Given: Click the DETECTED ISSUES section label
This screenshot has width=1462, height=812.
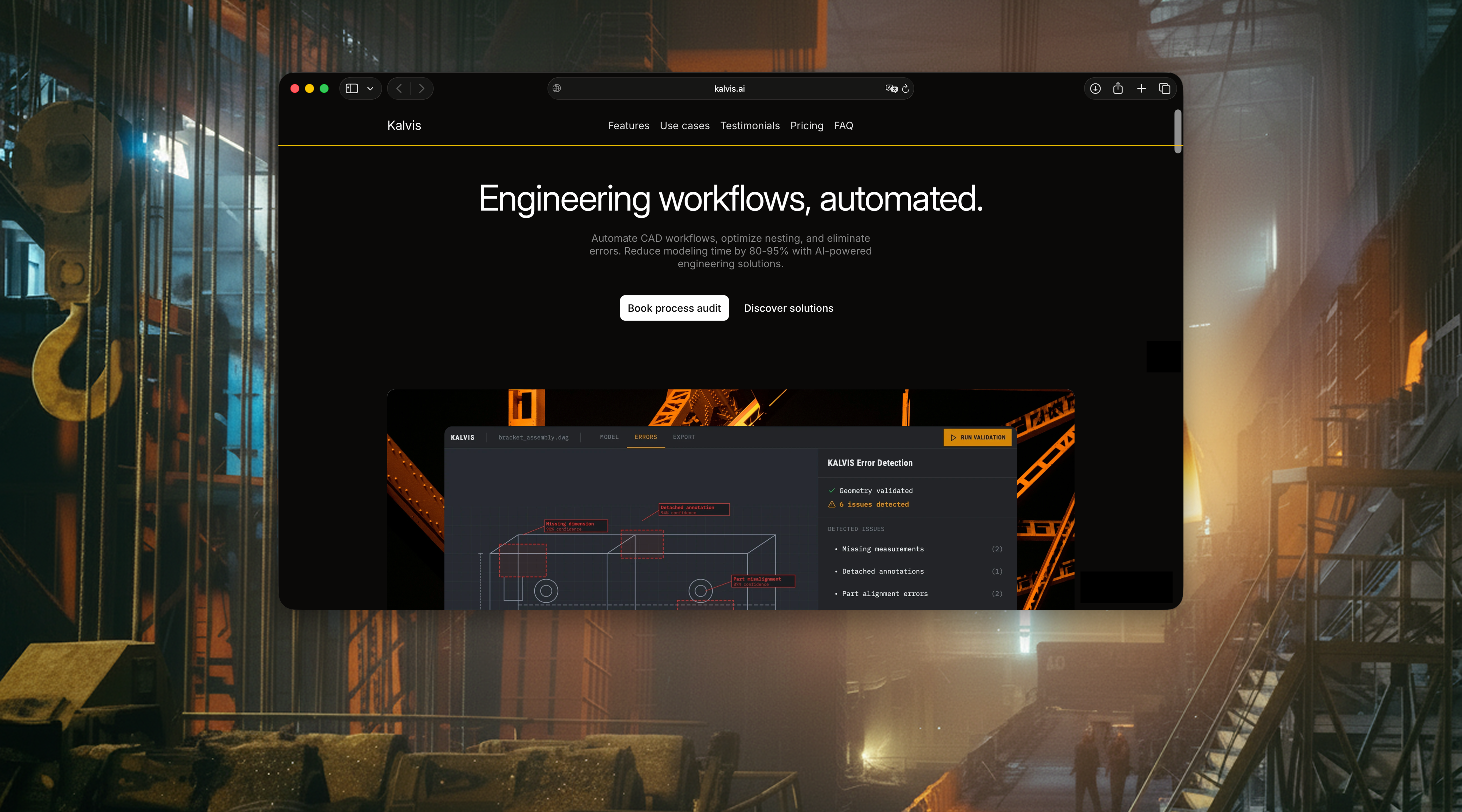Looking at the screenshot, I should pyautogui.click(x=856, y=529).
